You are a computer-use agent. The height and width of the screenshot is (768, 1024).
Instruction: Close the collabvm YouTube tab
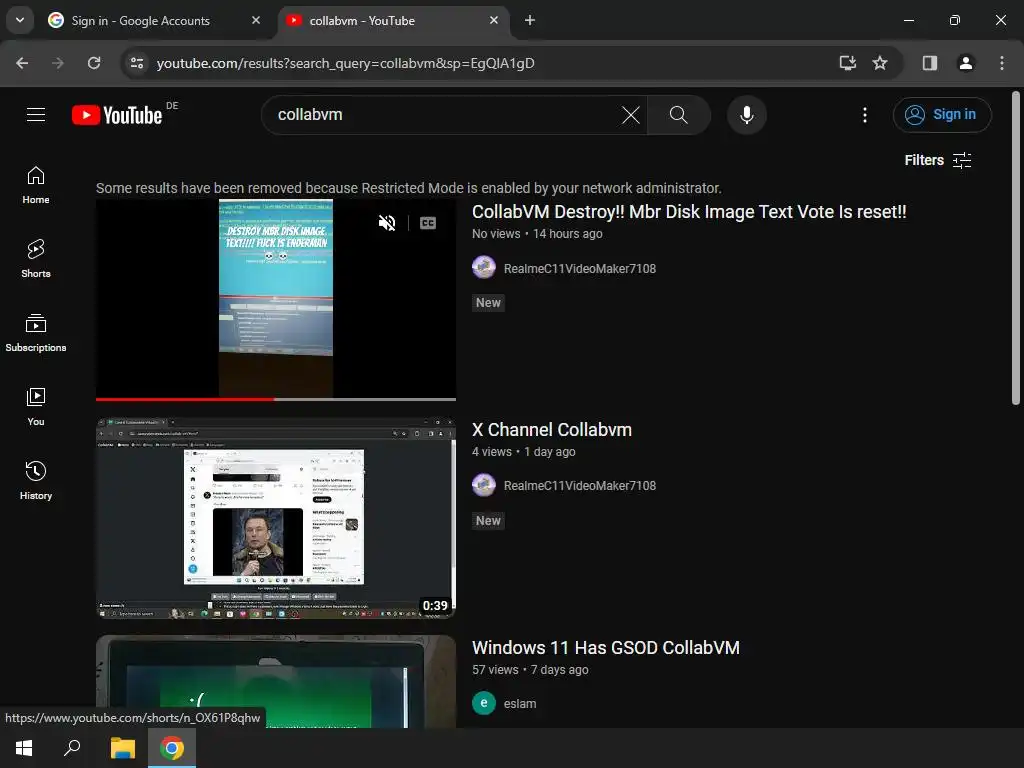pos(494,20)
